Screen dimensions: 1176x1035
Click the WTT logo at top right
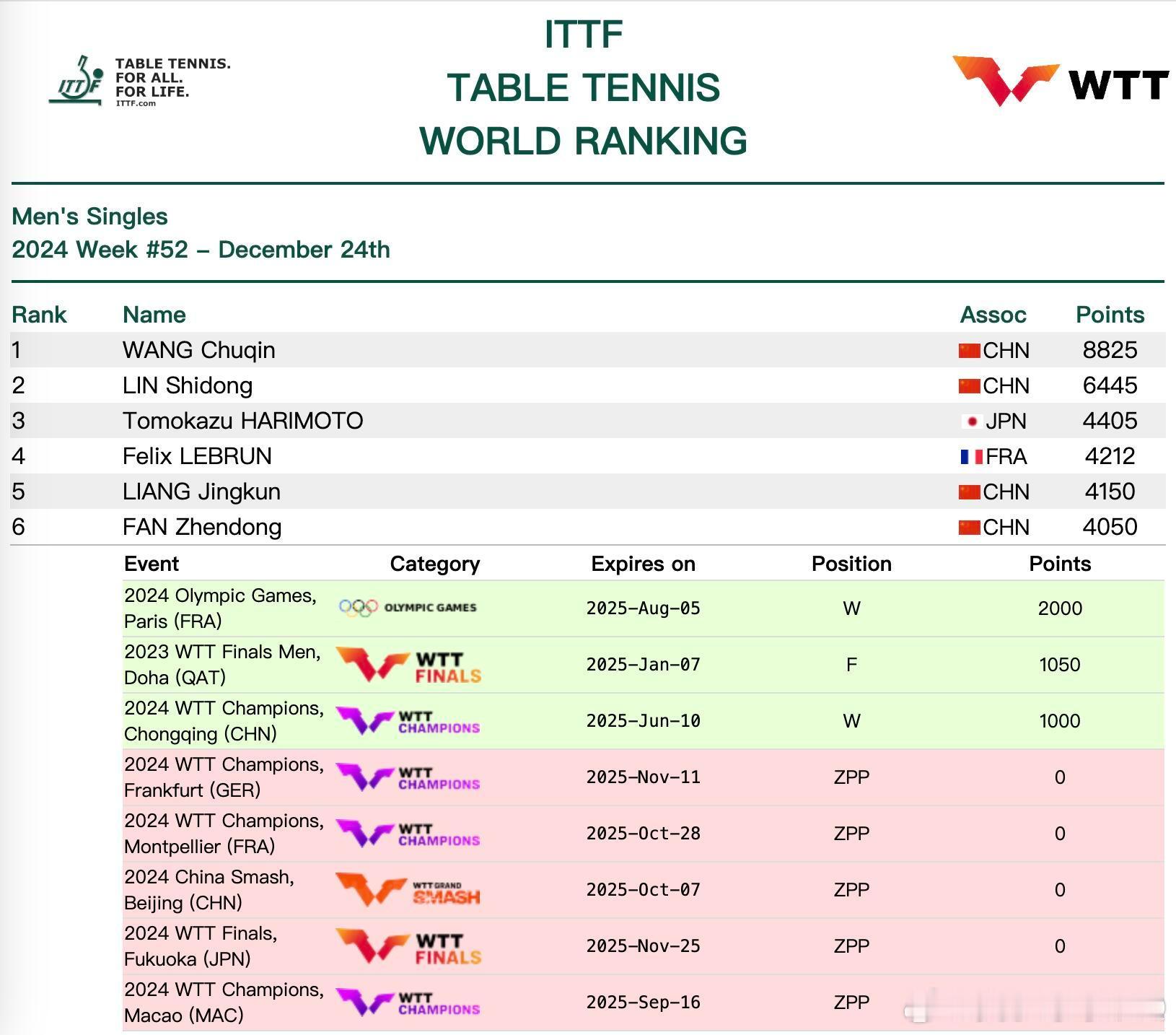[1061, 81]
